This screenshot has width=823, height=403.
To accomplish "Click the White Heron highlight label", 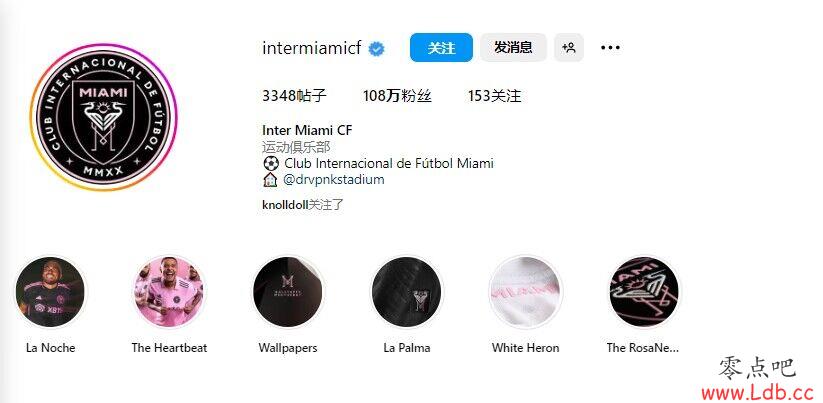I will [x=525, y=348].
